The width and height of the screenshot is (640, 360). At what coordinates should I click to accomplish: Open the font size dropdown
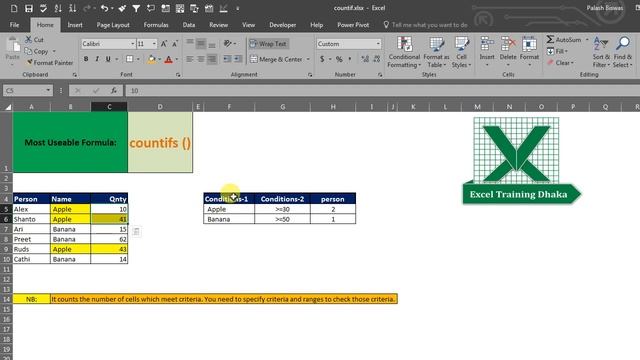coord(154,44)
